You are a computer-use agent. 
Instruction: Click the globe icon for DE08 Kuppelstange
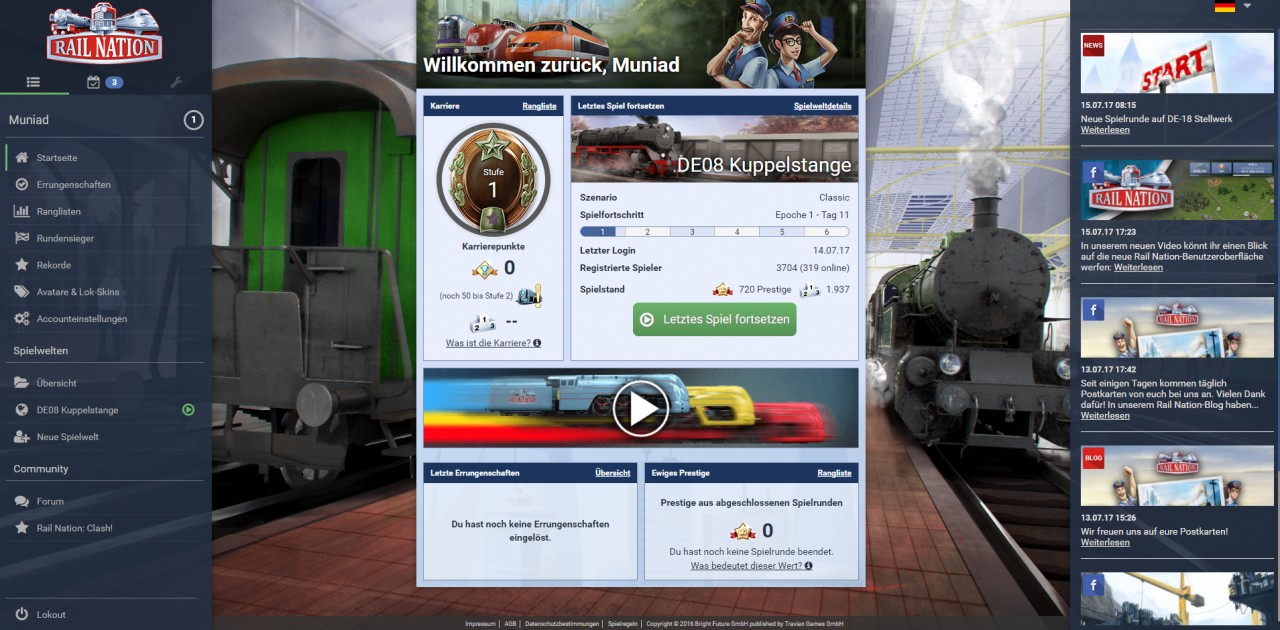(21, 410)
